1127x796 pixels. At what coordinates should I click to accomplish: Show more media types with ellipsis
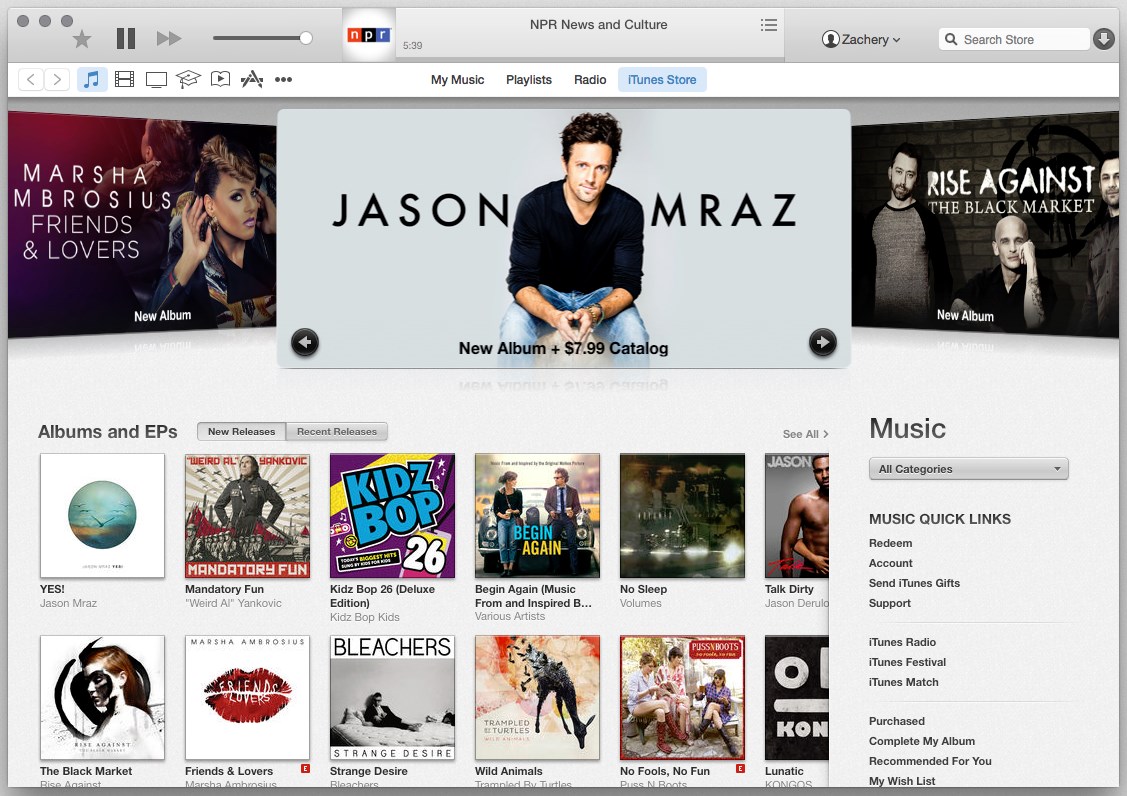(283, 79)
